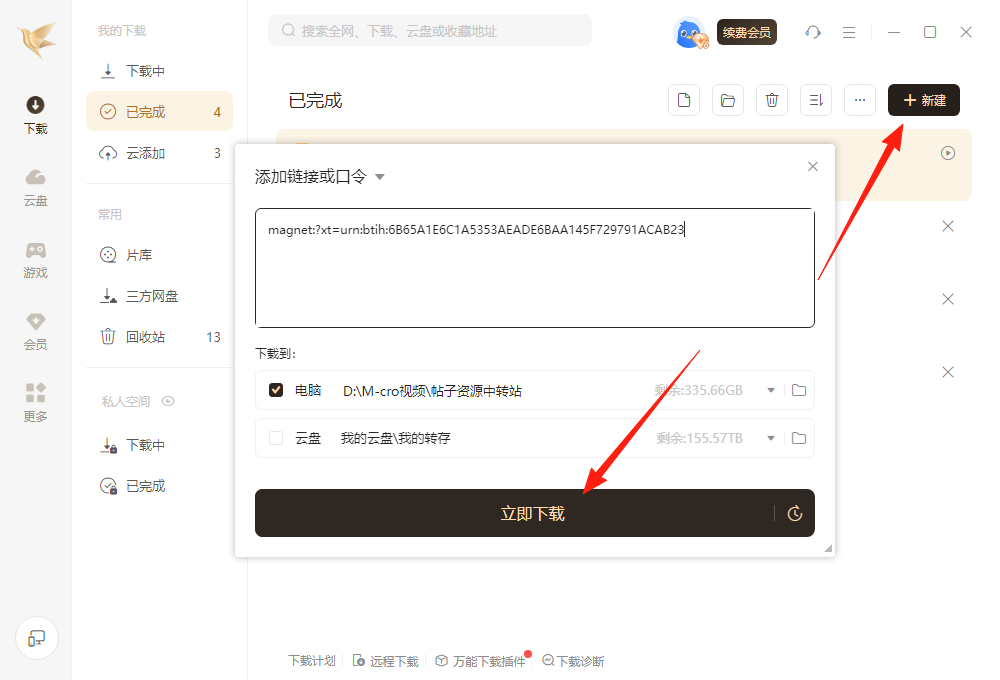Screen dimensions: 1000x680
Task: Open the scheduled download clock icon
Action: click(795, 513)
